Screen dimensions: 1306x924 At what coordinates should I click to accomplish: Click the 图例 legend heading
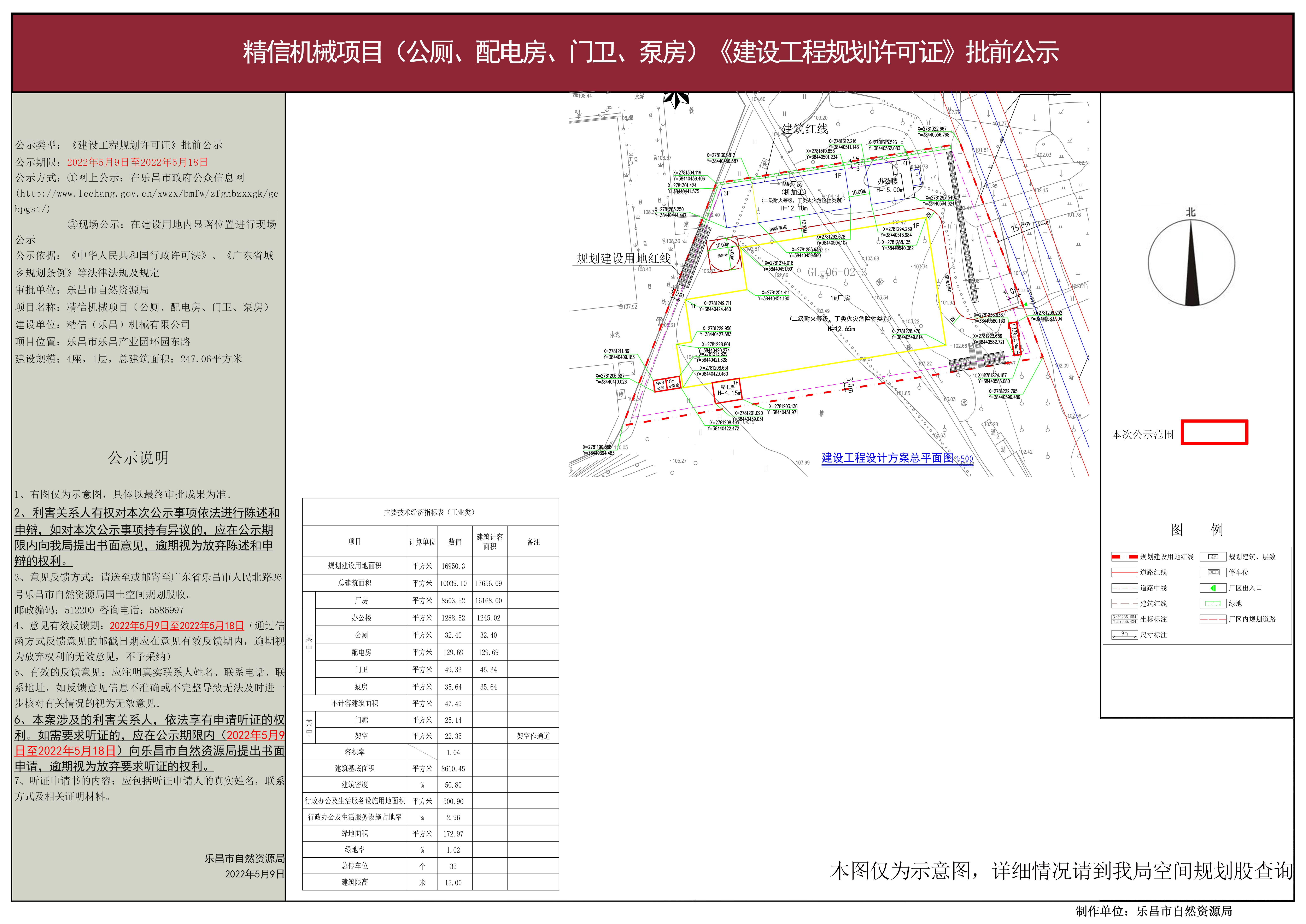click(1197, 530)
